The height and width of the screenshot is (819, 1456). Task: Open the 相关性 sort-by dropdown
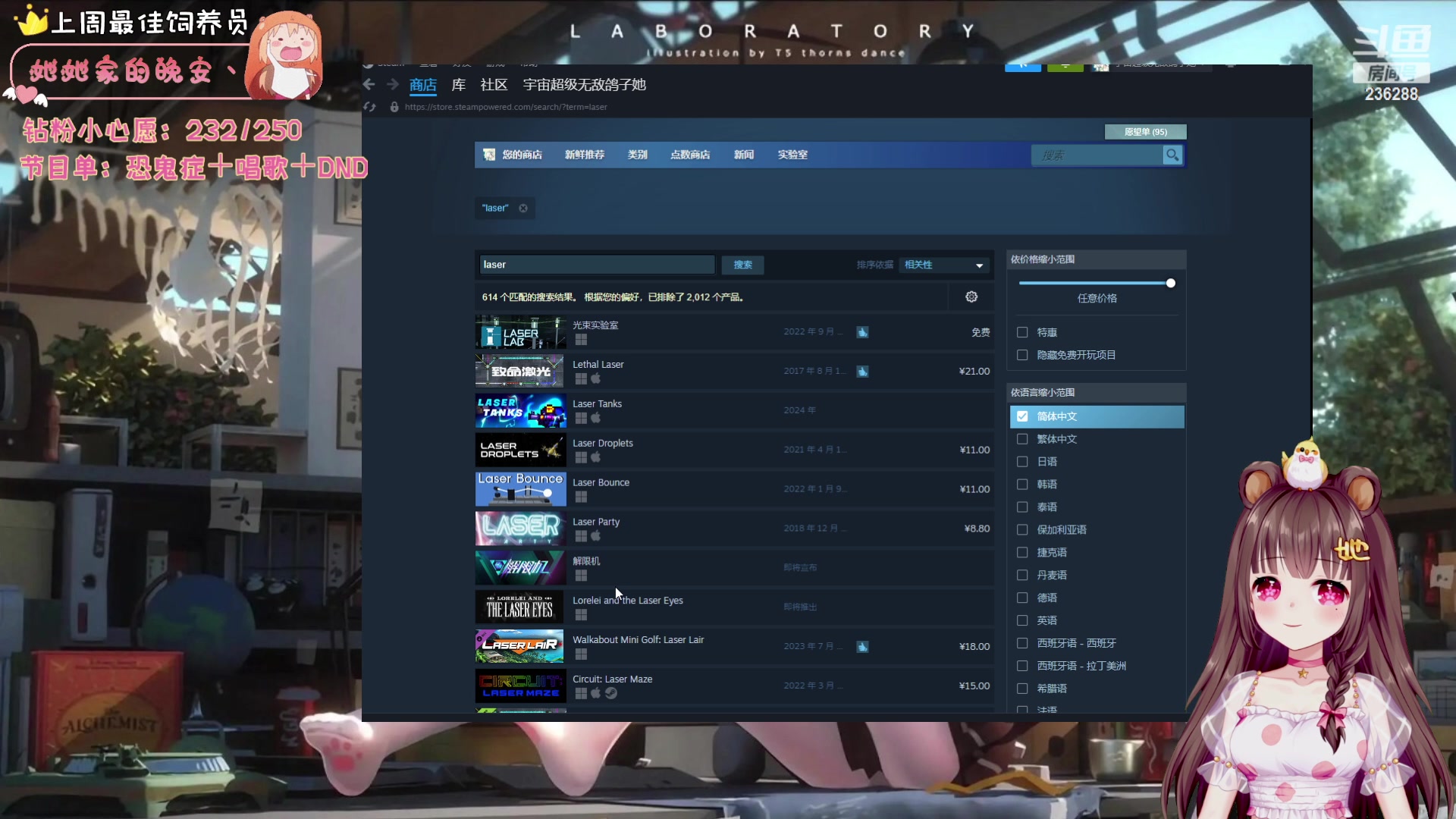(944, 265)
